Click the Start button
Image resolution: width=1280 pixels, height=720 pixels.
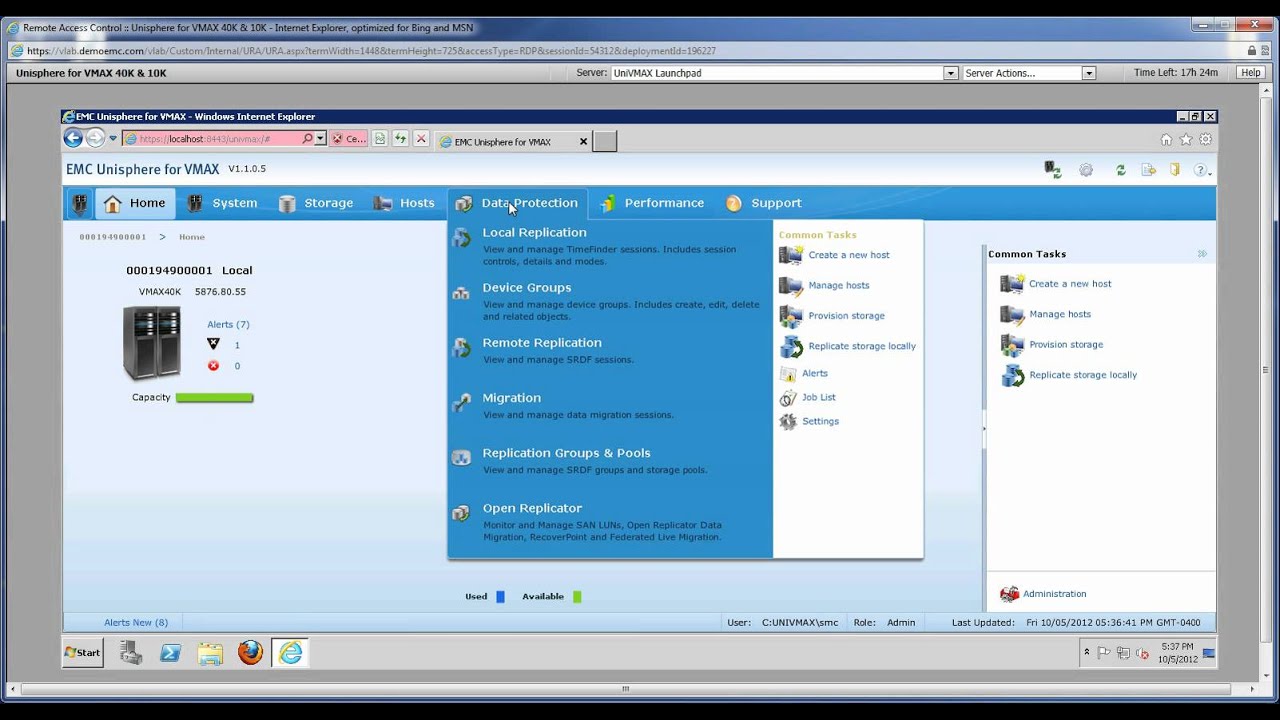pyautogui.click(x=83, y=653)
